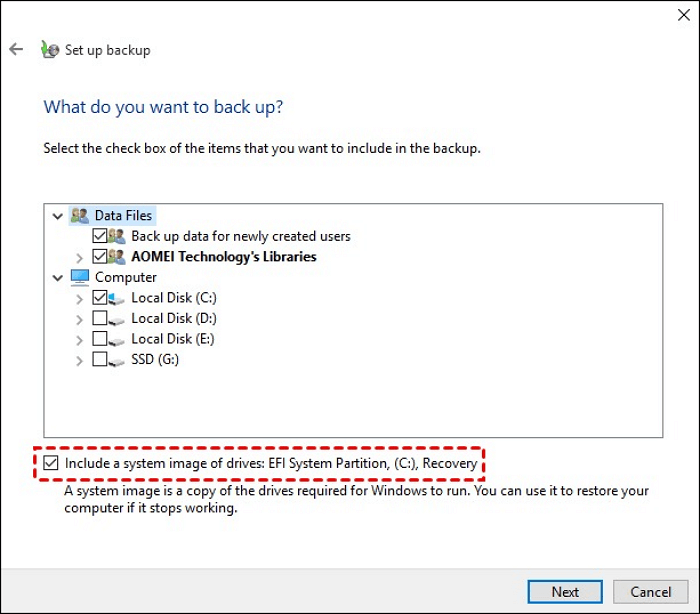Click the AOMEI Technology's Libraries users icon
700x614 pixels.
[117, 256]
